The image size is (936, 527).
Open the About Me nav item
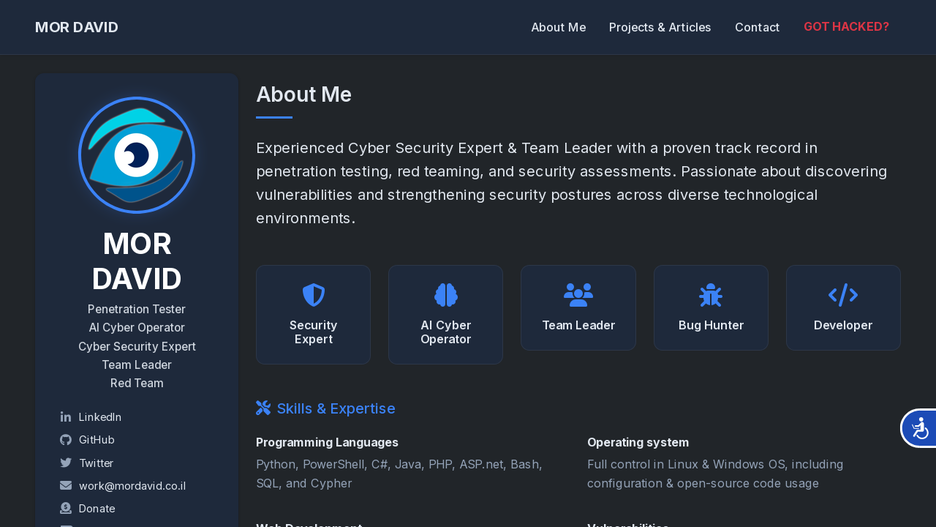tap(558, 27)
